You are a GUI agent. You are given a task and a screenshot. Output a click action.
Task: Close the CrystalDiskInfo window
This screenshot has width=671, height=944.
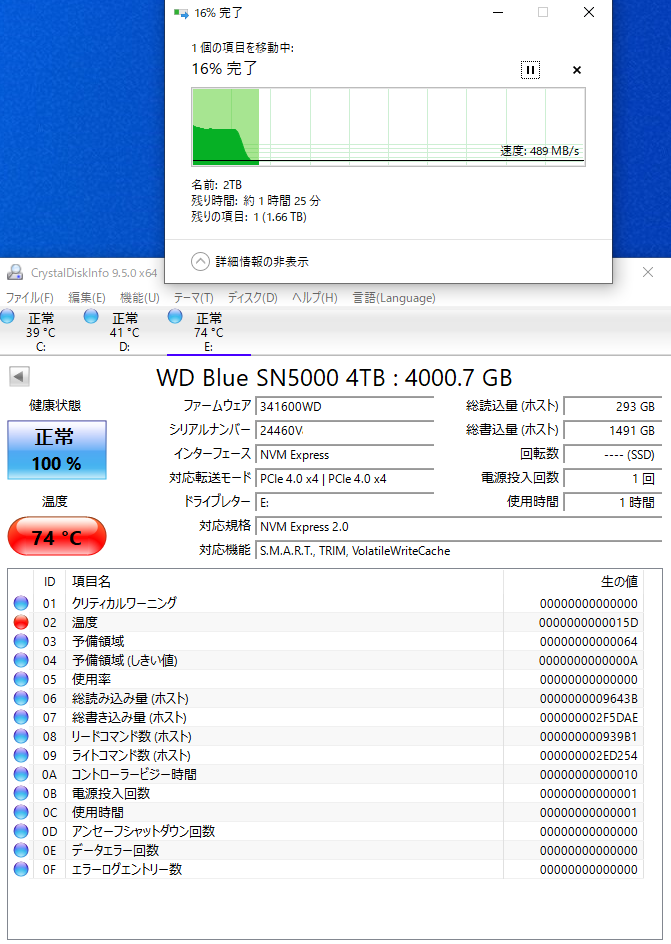[x=648, y=272]
